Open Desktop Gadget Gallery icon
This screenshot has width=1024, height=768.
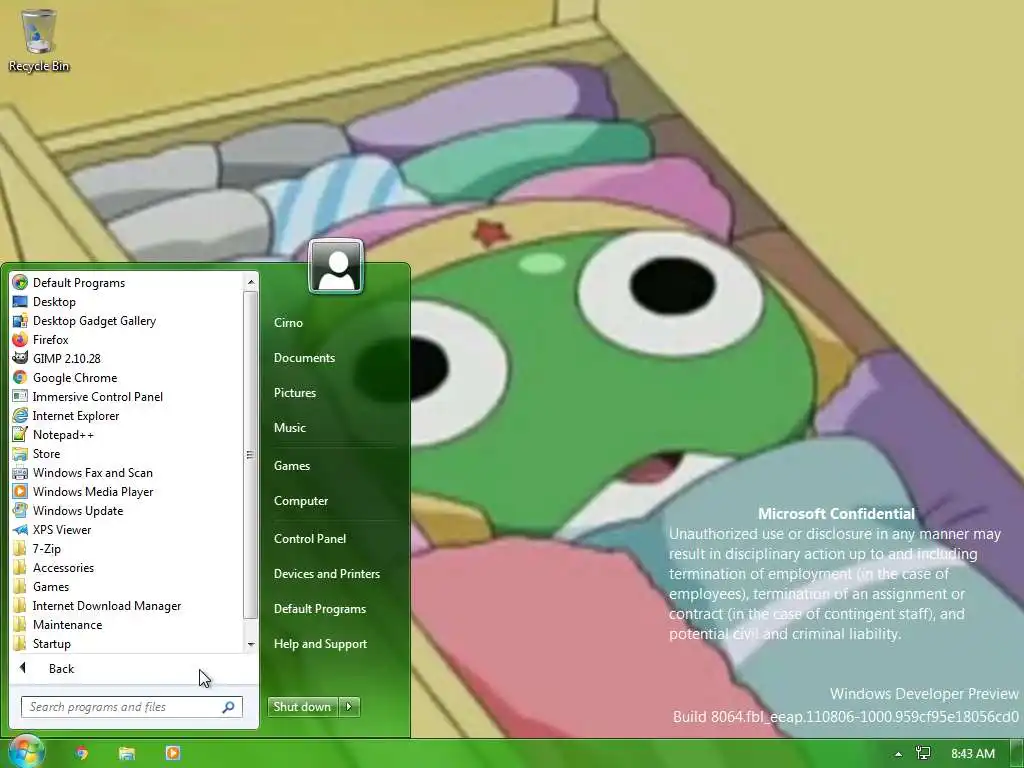(20, 321)
